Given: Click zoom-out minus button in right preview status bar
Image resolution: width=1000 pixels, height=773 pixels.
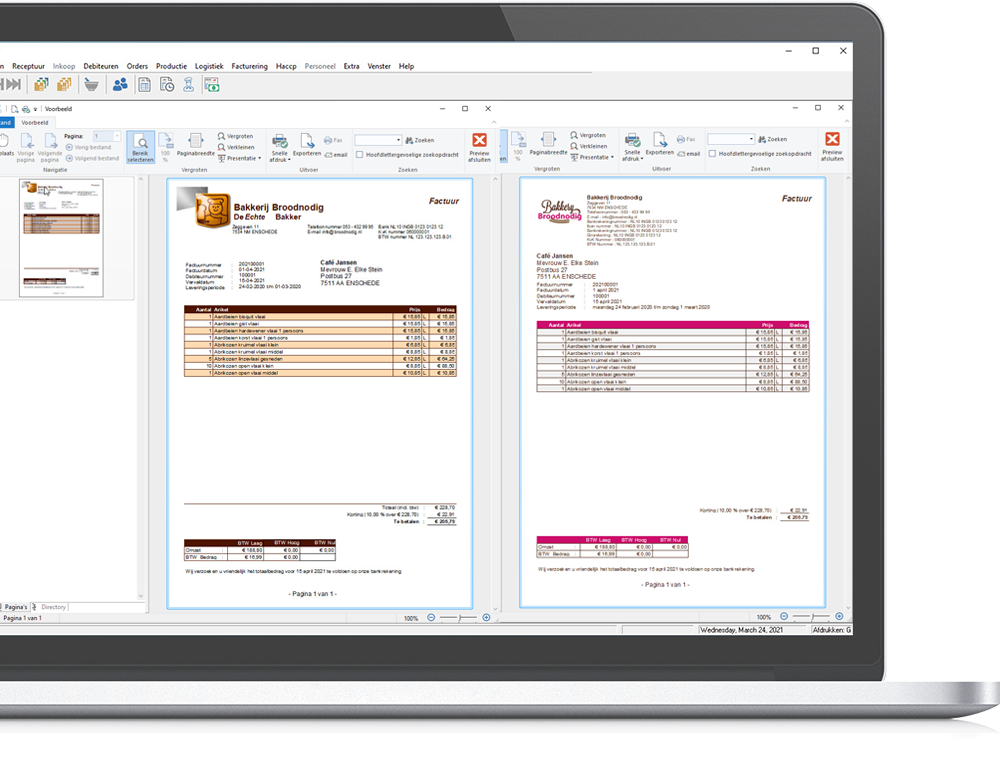Looking at the screenshot, I should (784, 616).
